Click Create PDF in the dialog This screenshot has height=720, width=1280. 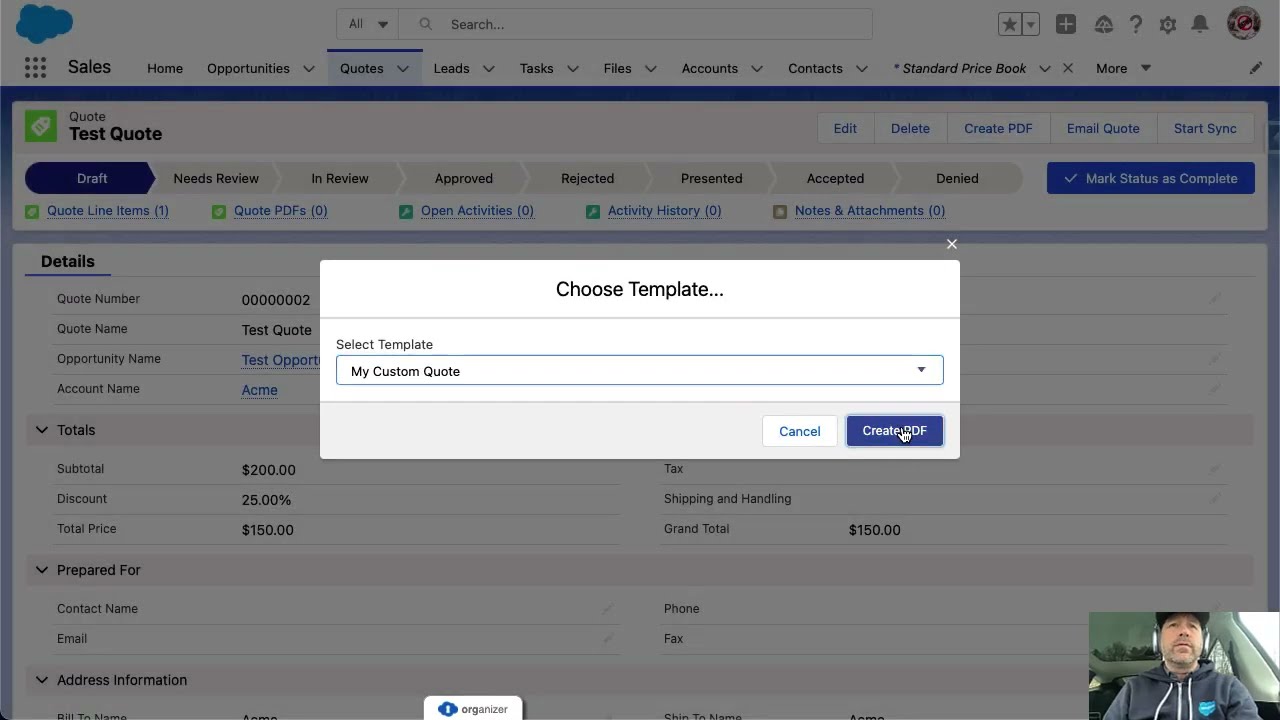895,431
